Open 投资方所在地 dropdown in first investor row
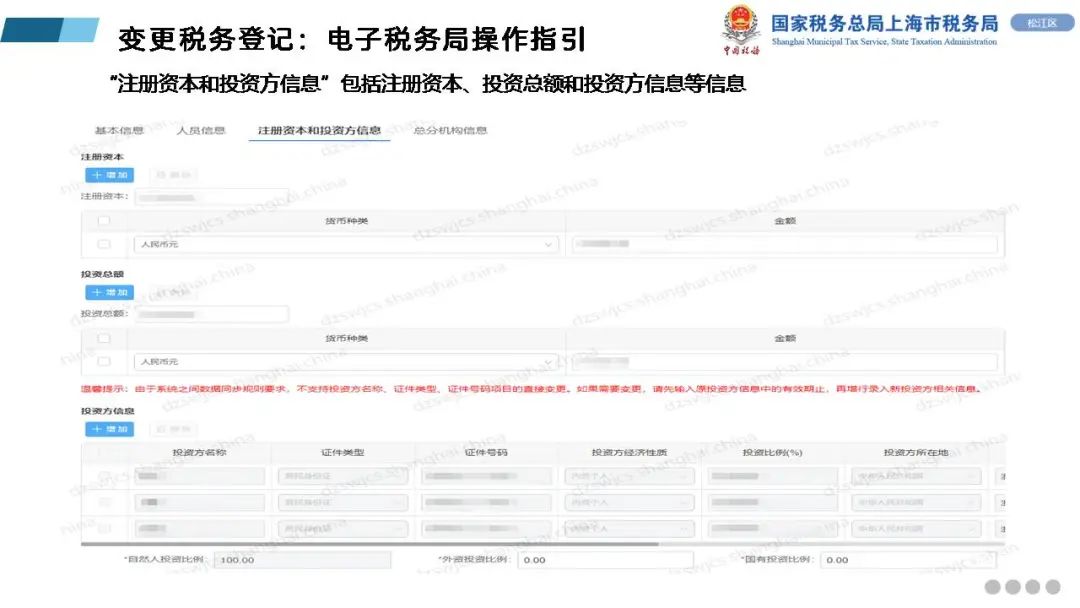 point(916,476)
